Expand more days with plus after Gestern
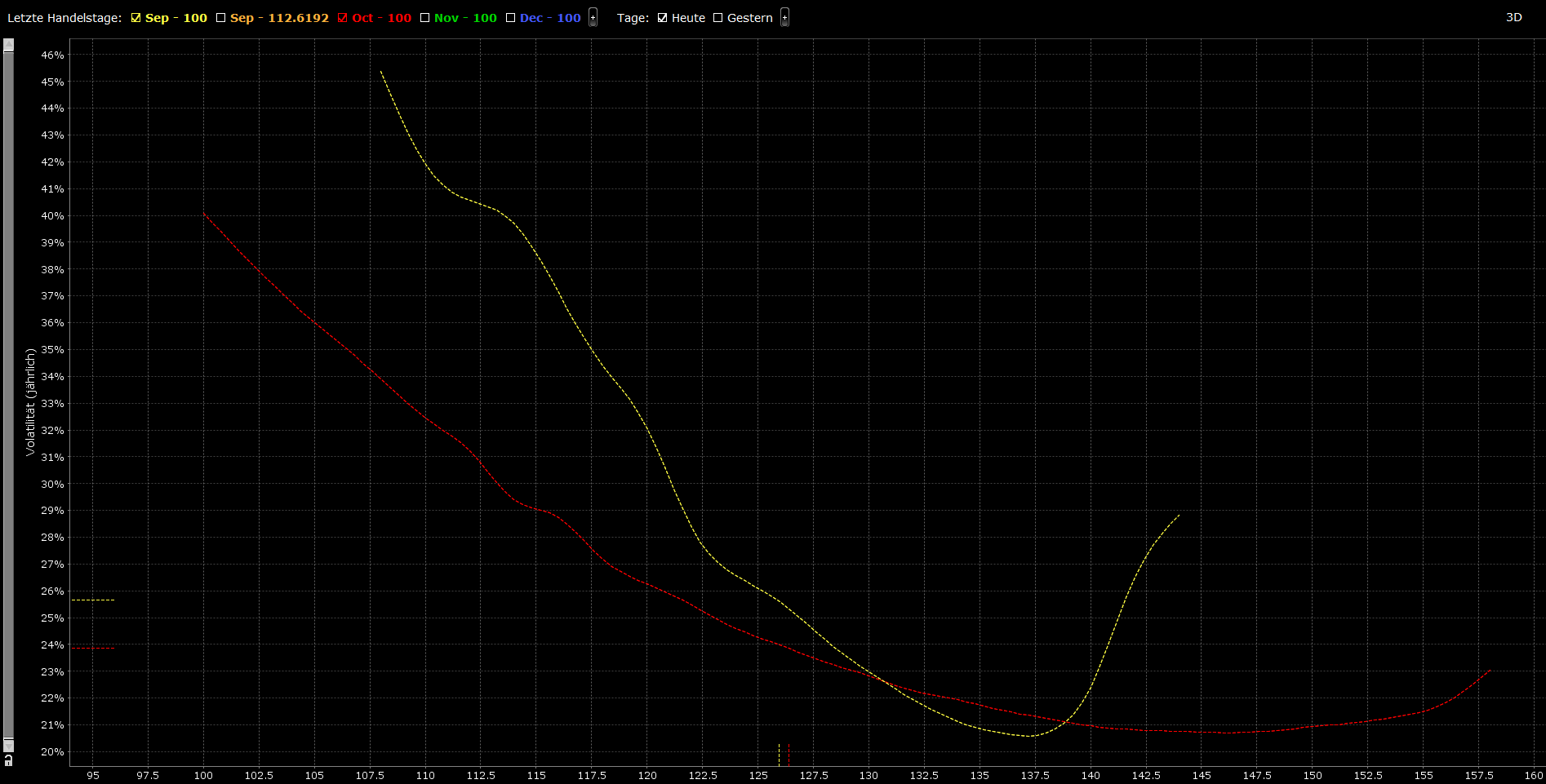Viewport: 1546px width, 784px height. click(x=784, y=18)
